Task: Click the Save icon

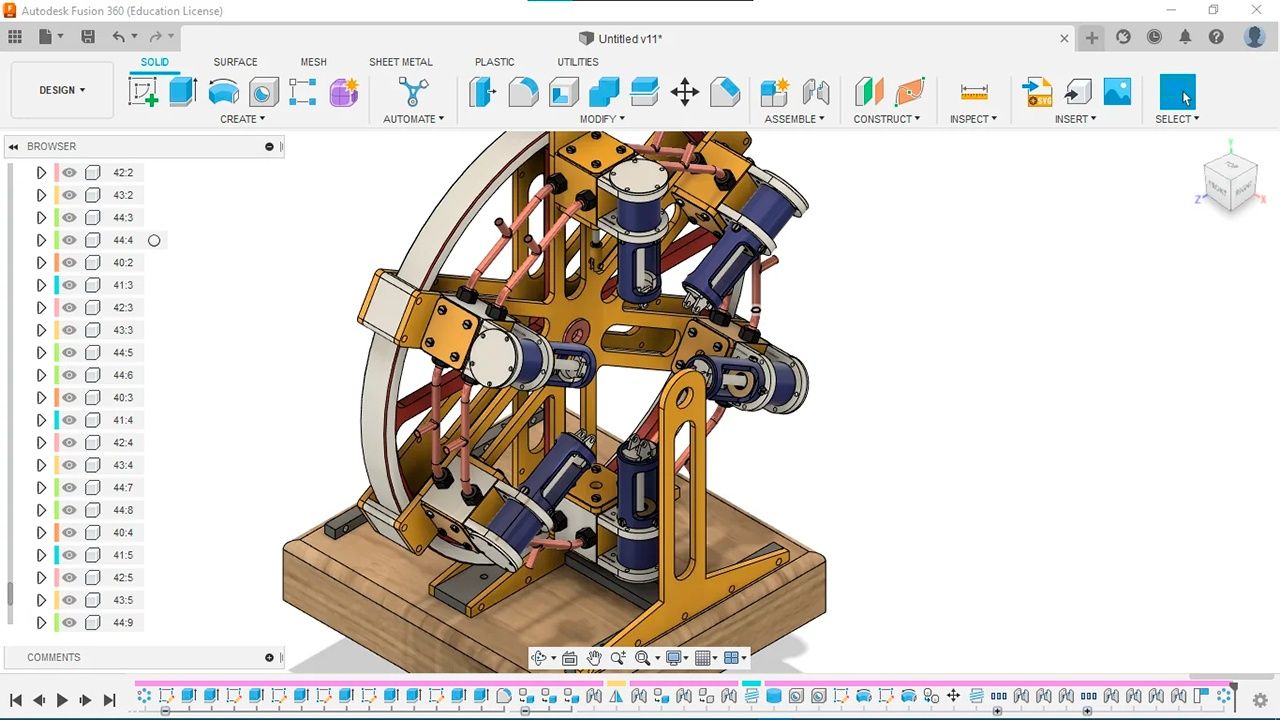Action: [x=88, y=37]
